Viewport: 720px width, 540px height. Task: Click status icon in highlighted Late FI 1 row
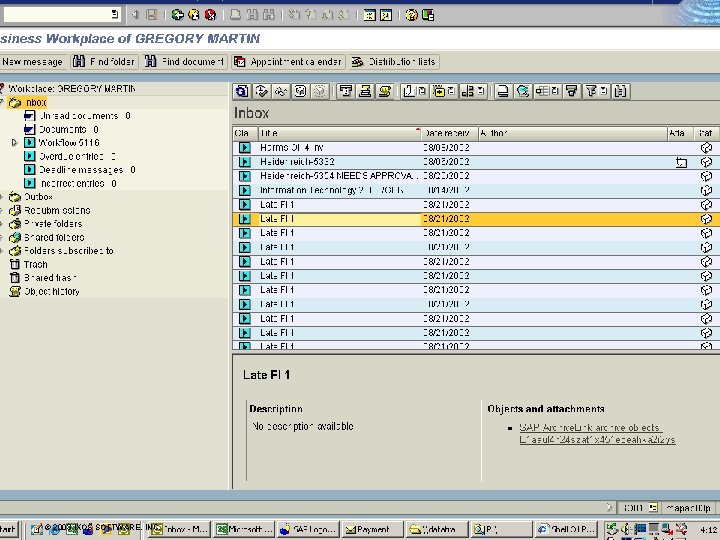pos(706,219)
